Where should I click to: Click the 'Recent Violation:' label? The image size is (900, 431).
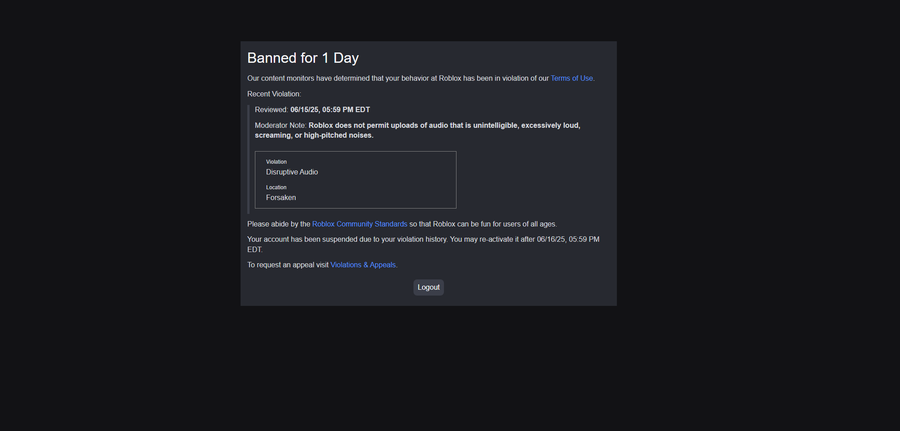(274, 94)
